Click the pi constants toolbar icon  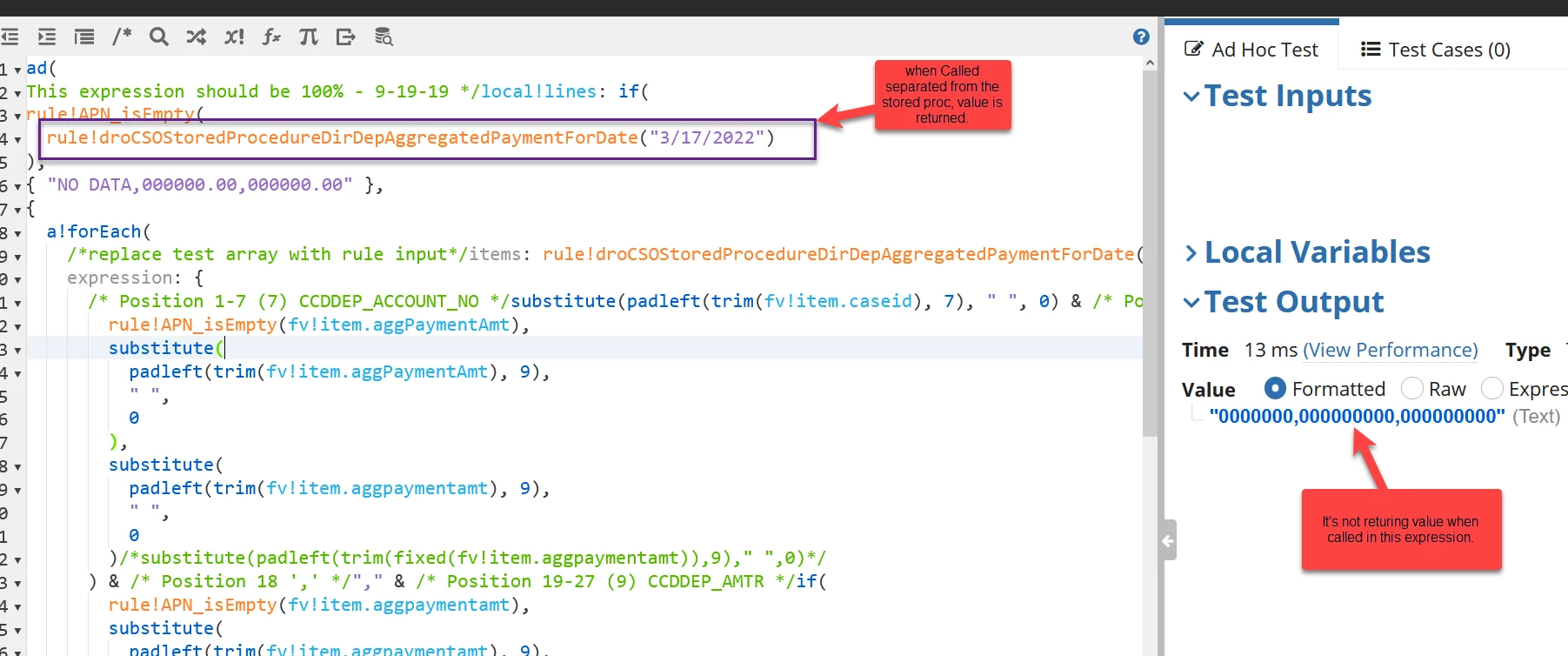click(x=309, y=37)
